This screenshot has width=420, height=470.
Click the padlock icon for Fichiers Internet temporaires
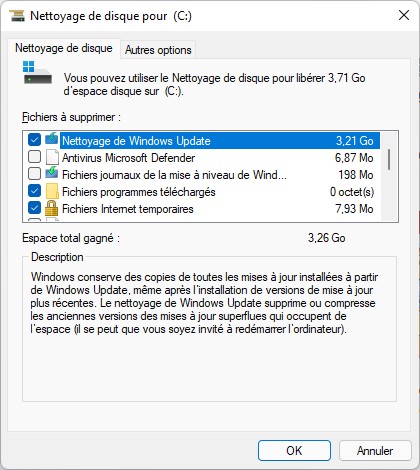(52, 208)
